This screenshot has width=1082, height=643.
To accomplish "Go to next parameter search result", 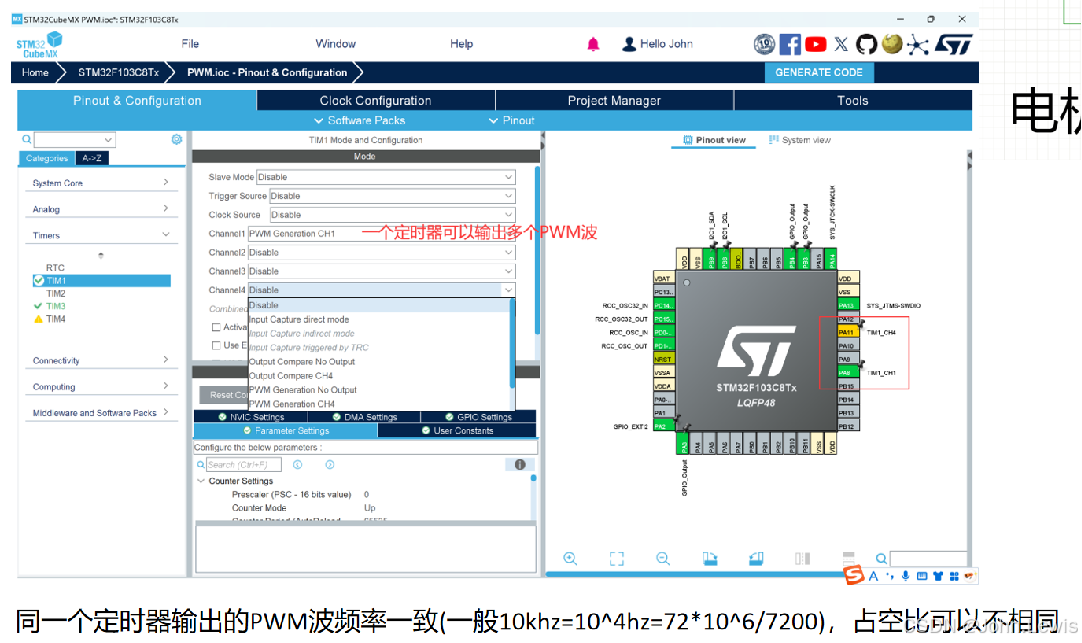I will pos(330,464).
